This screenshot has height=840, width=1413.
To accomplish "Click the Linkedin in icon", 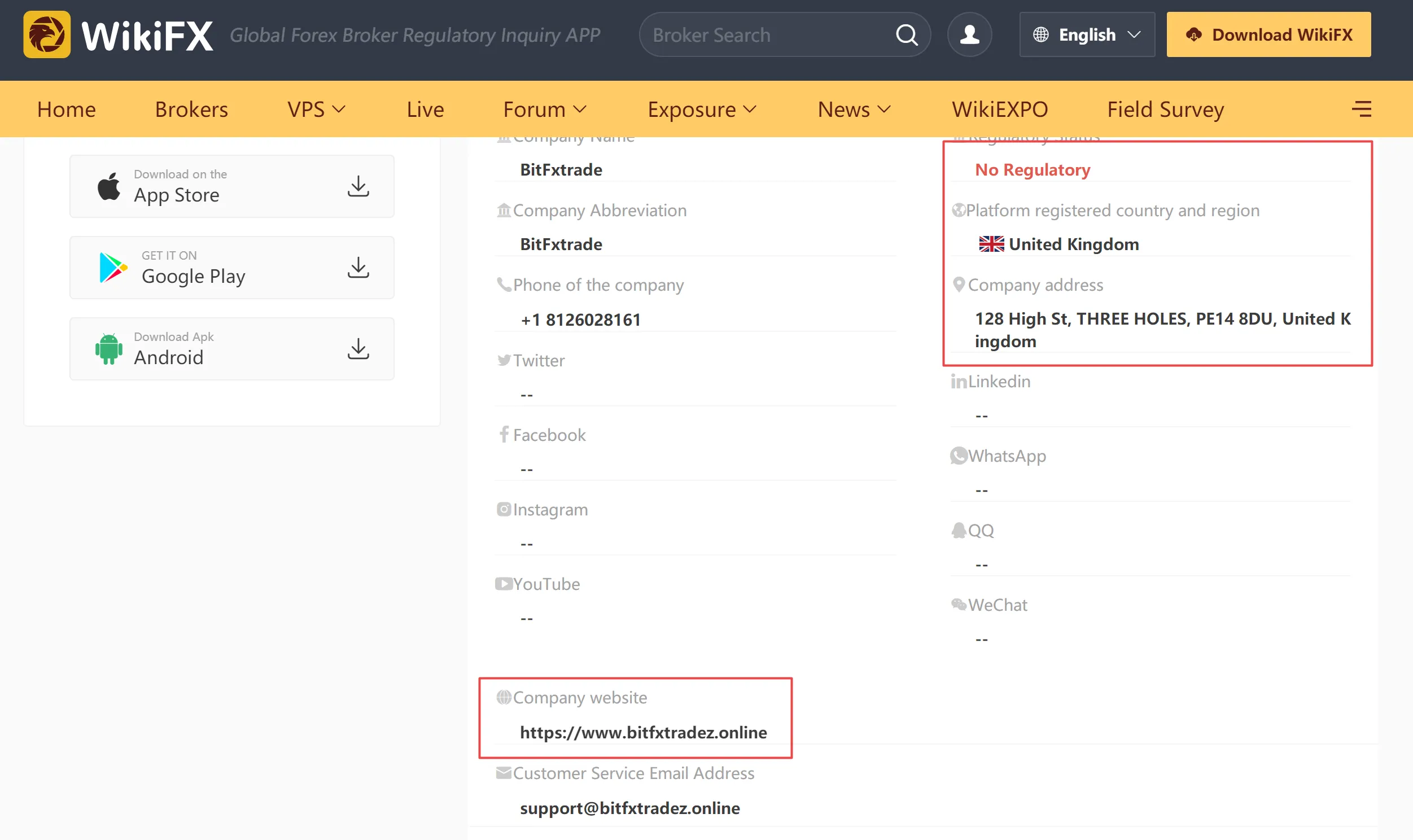I will [959, 381].
